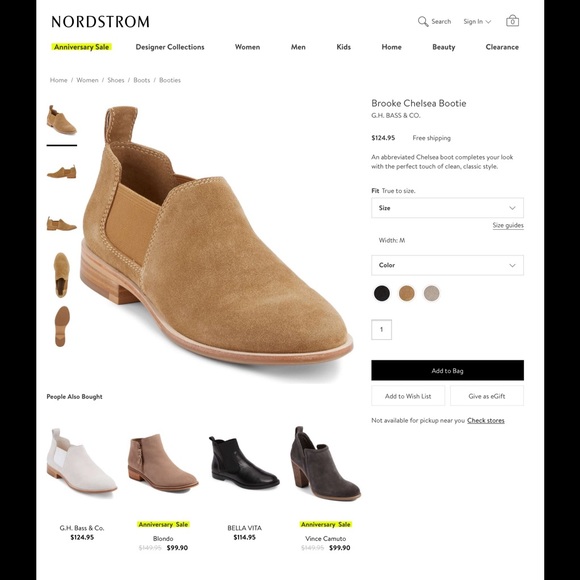Screen dimensions: 580x580
Task: Click the $114.95 Bella Vita price
Action: (x=244, y=537)
